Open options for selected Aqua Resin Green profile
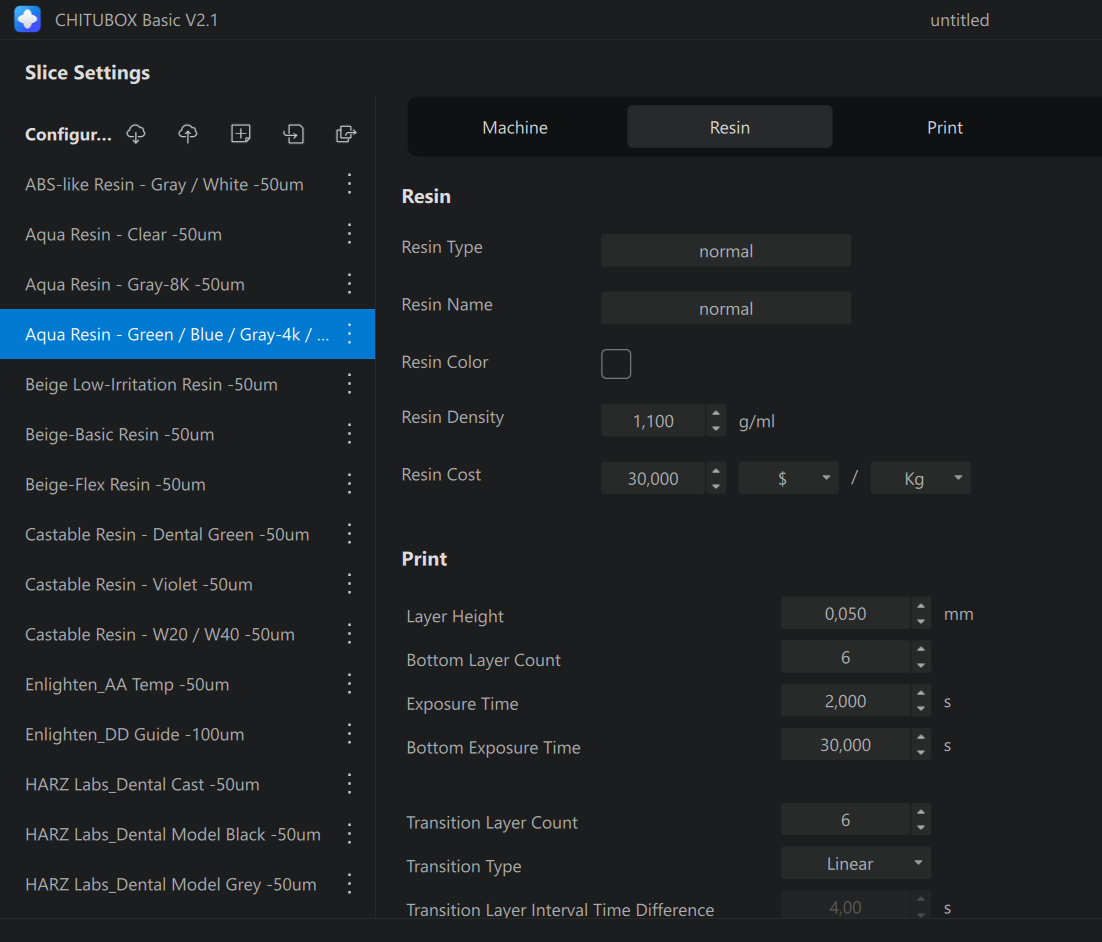The width and height of the screenshot is (1102, 942). click(x=349, y=334)
